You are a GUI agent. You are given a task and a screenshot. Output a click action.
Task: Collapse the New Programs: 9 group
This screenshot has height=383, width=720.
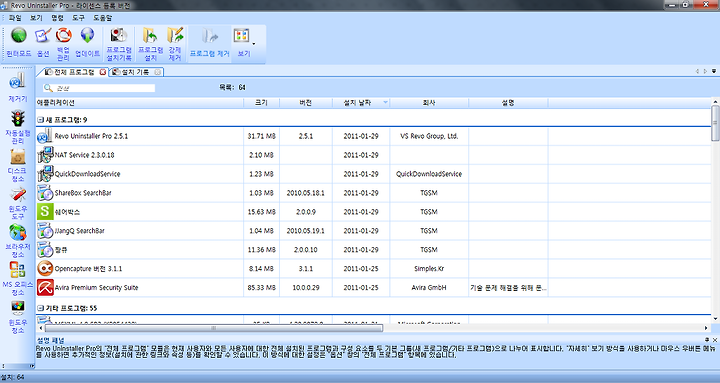coord(40,120)
